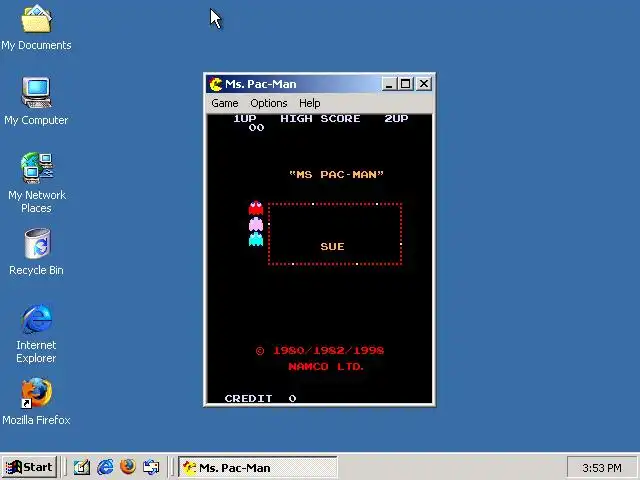
Task: Click the NAMCO LTD. text
Action: click(x=326, y=367)
